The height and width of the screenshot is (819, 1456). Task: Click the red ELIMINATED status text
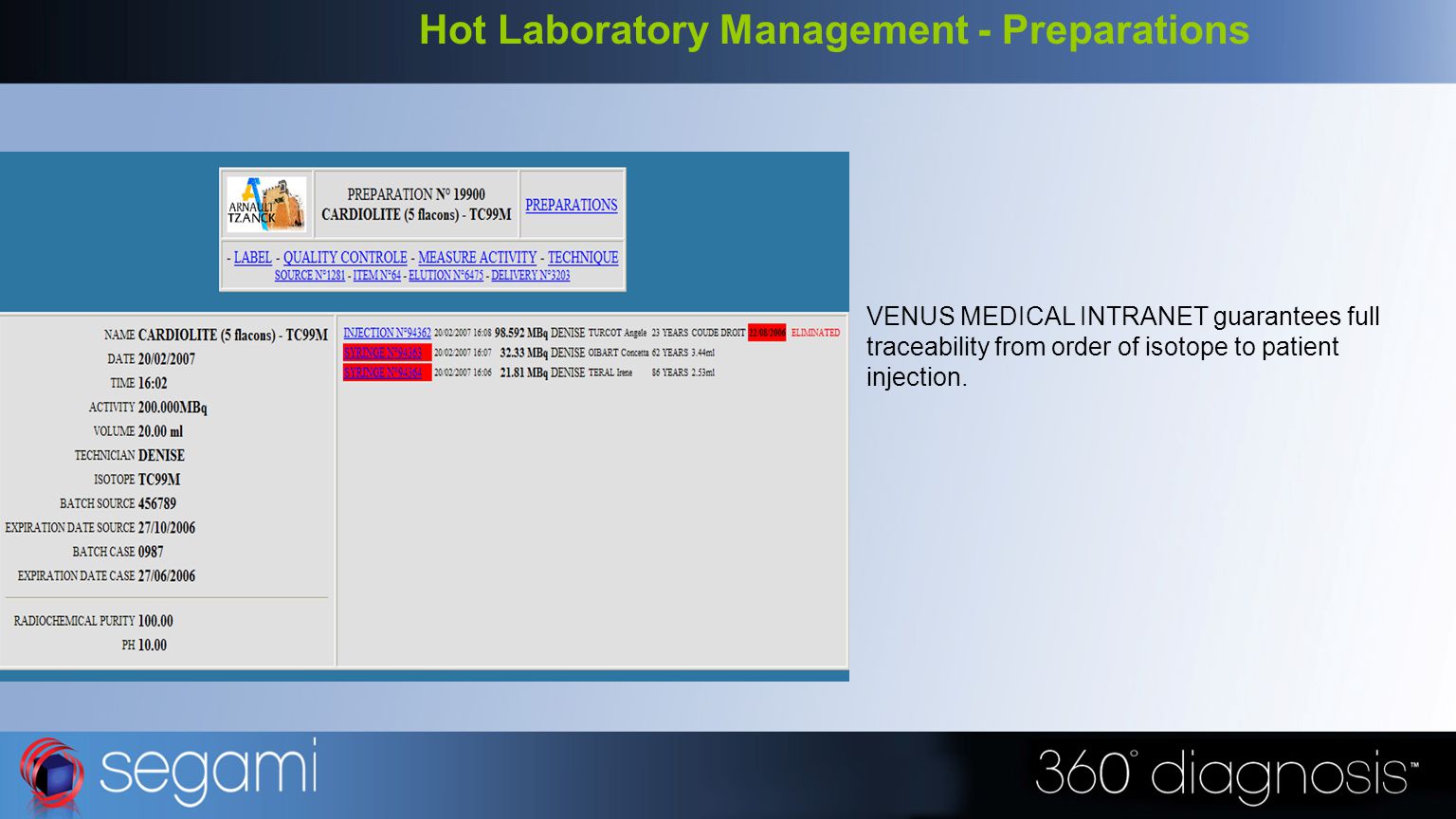pyautogui.click(x=815, y=333)
